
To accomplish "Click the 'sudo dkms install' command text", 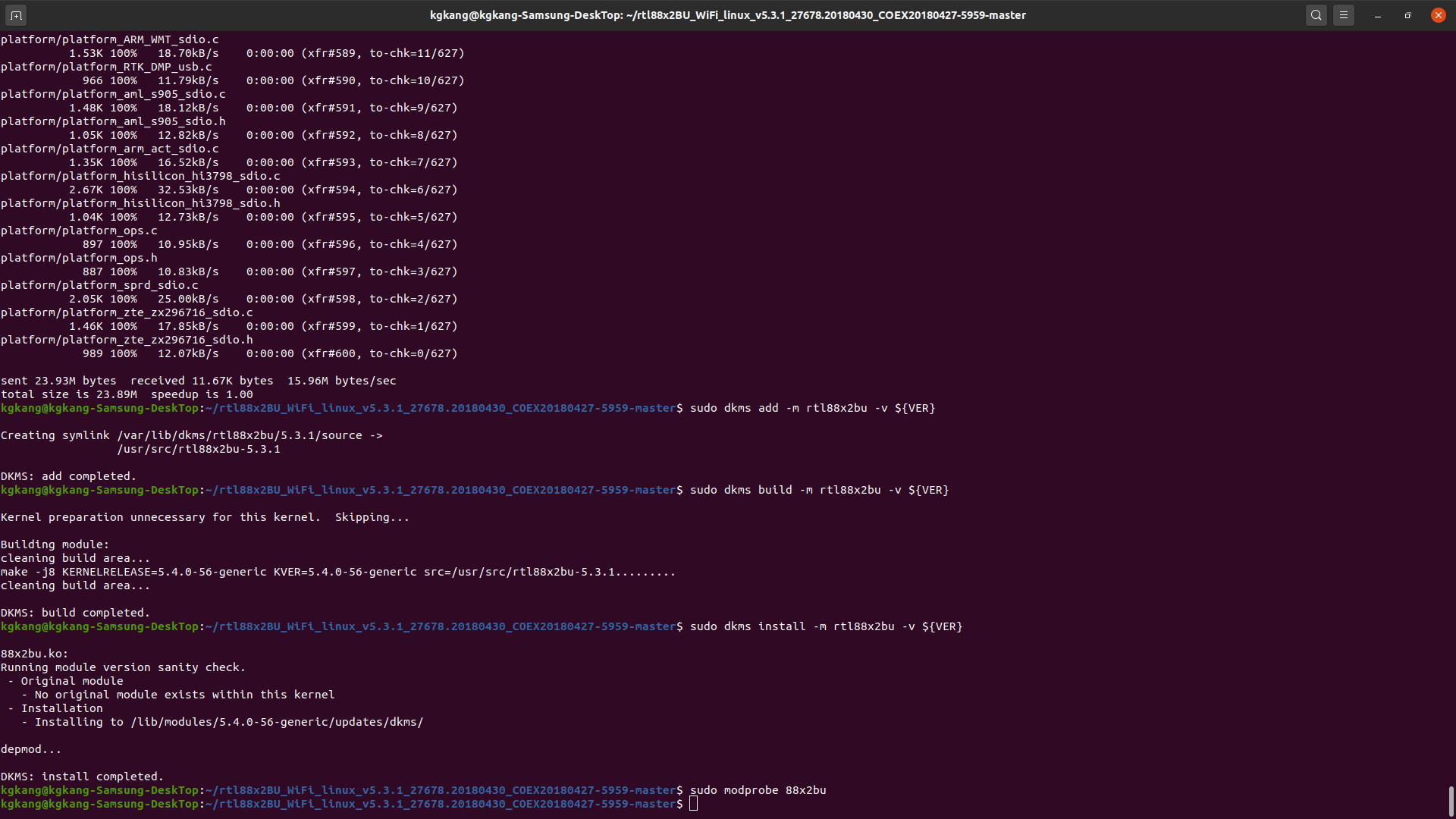I will coord(825,626).
